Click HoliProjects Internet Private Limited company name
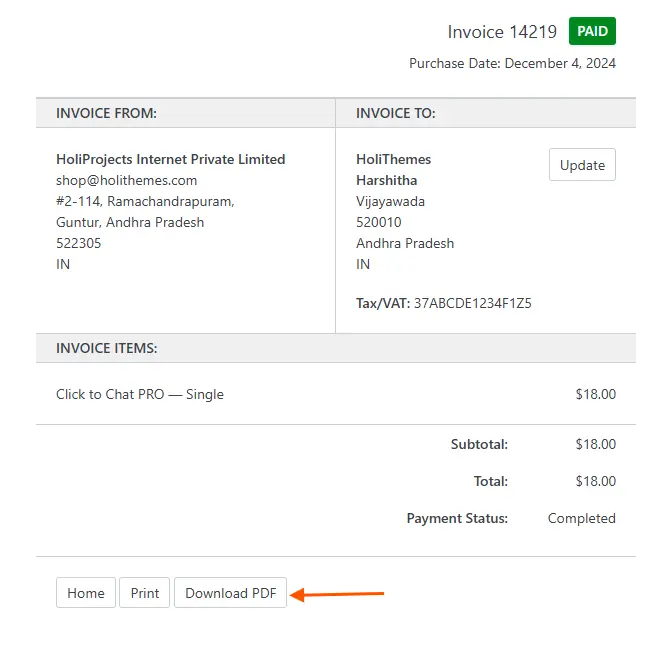Screen dimensions: 667x647 pyautogui.click(x=170, y=159)
